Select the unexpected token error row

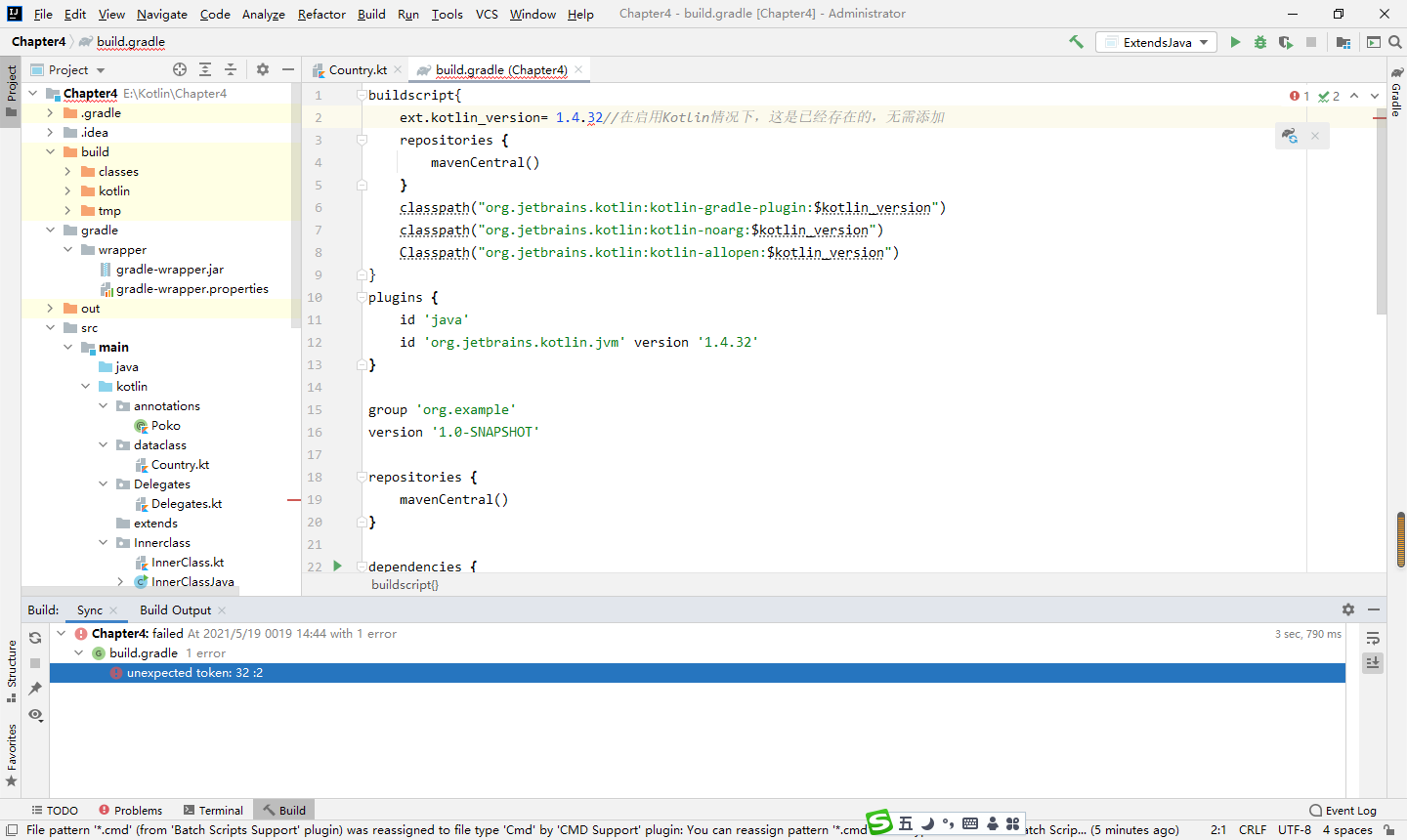pyautogui.click(x=698, y=673)
